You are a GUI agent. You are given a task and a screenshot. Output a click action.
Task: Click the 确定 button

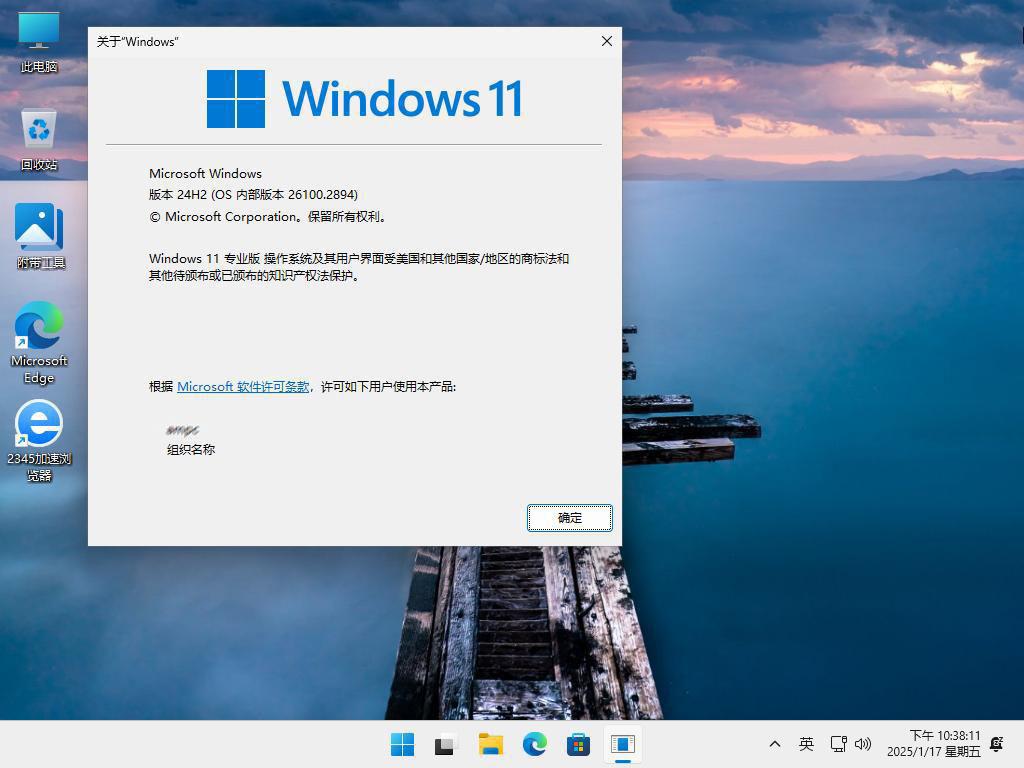tap(569, 518)
